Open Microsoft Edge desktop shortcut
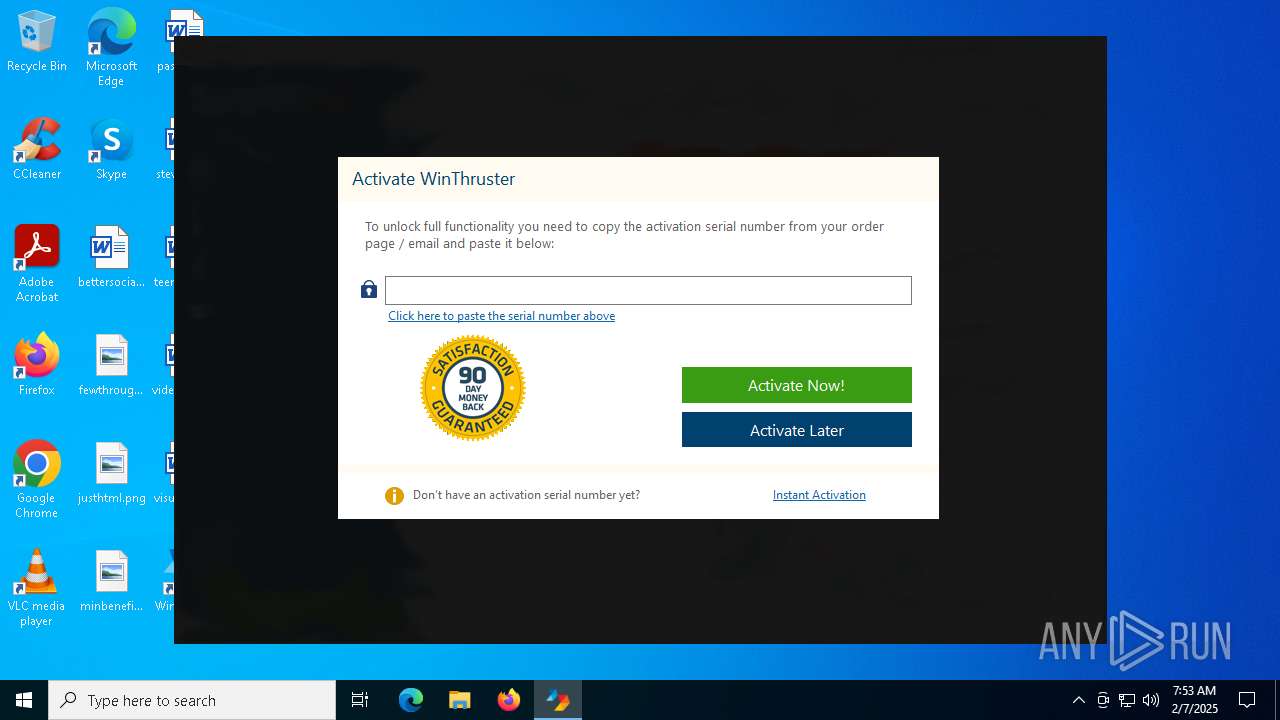Screen dimensions: 1280x720 (x=111, y=48)
